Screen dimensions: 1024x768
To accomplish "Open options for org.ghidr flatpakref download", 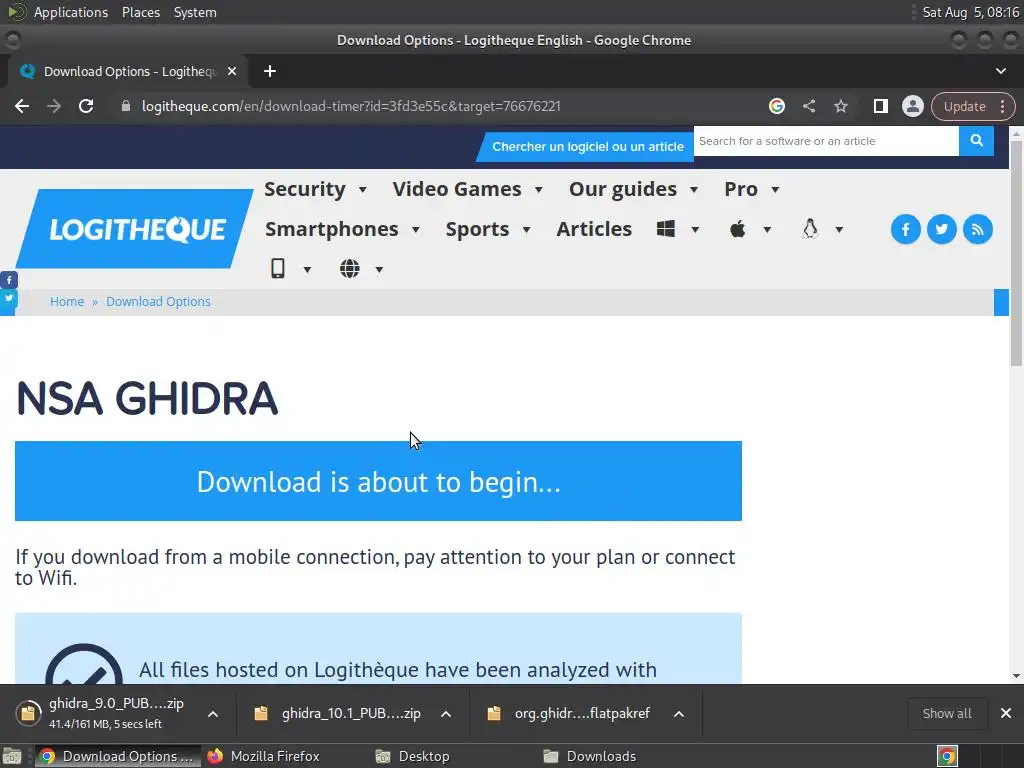I will (x=679, y=714).
